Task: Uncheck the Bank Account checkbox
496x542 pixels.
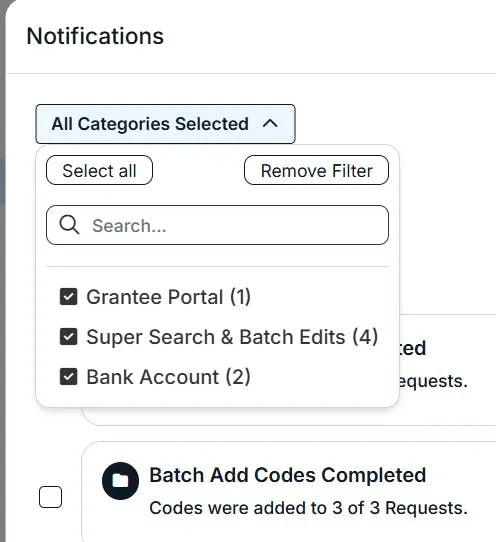Action: pos(68,376)
